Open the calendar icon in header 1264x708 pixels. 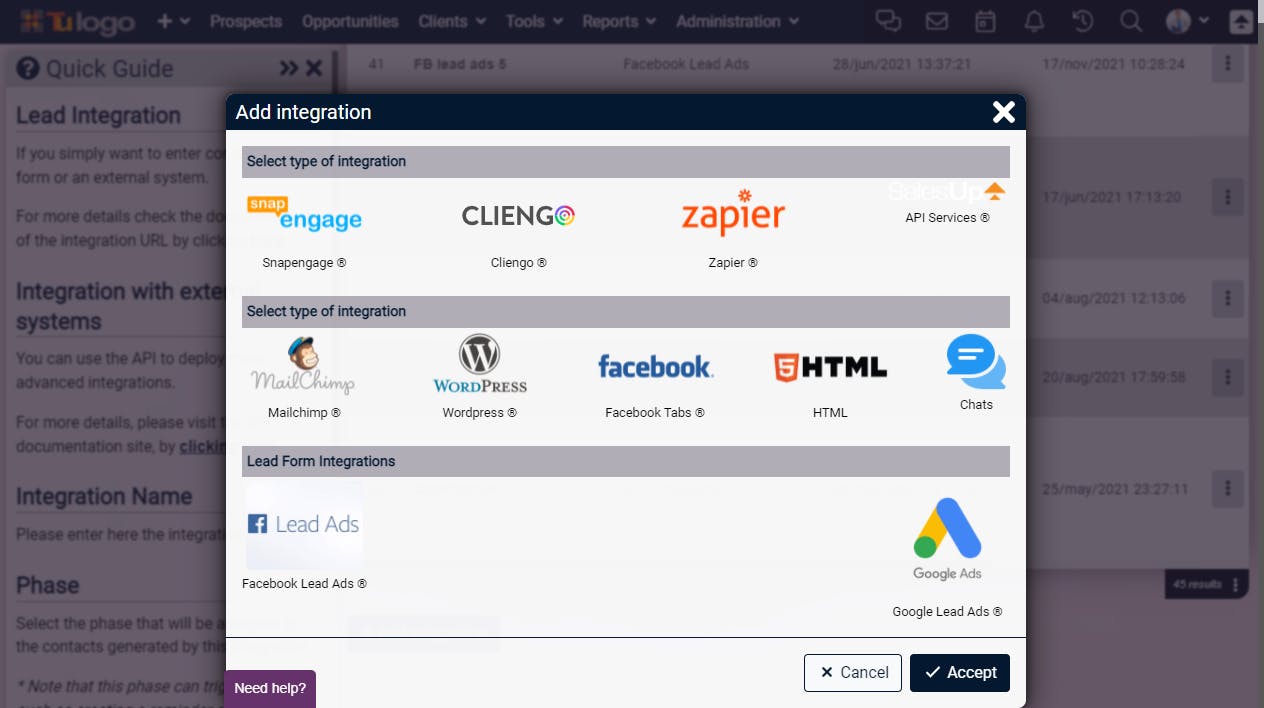[985, 21]
